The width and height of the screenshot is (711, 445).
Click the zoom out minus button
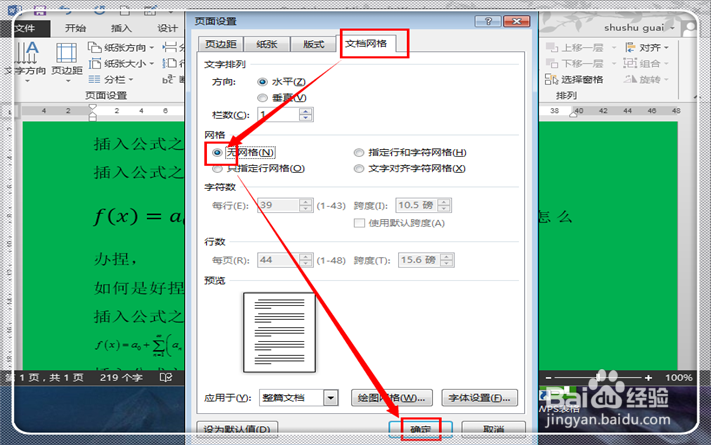548,378
